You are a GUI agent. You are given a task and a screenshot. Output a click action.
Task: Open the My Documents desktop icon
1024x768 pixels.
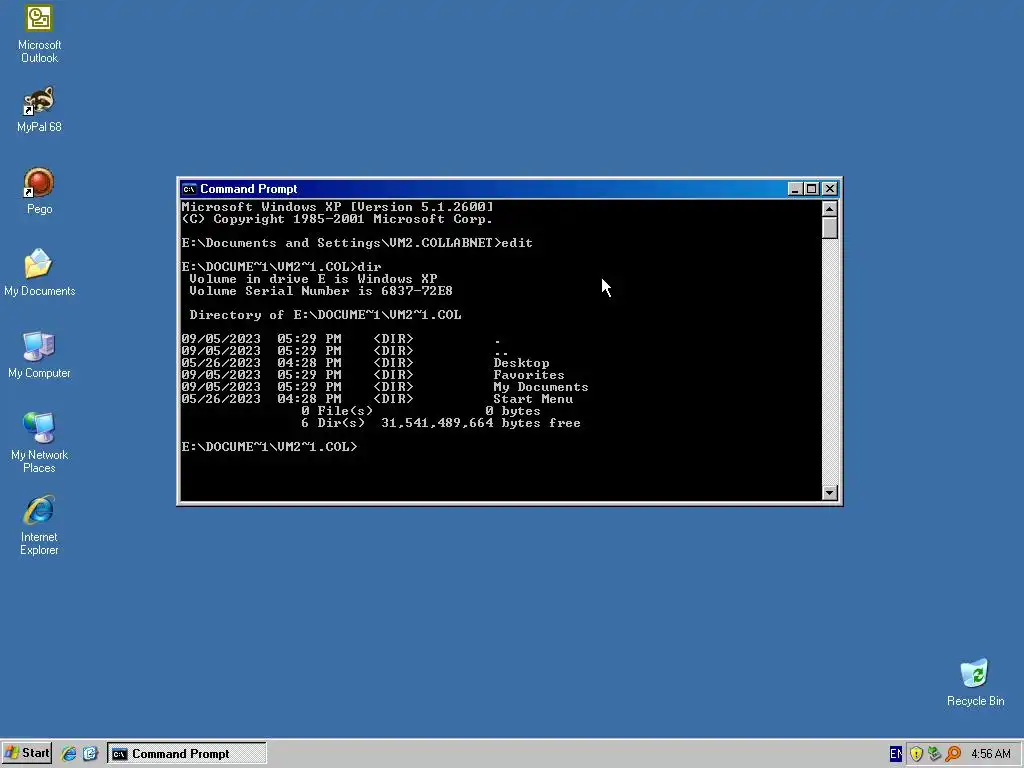[39, 272]
